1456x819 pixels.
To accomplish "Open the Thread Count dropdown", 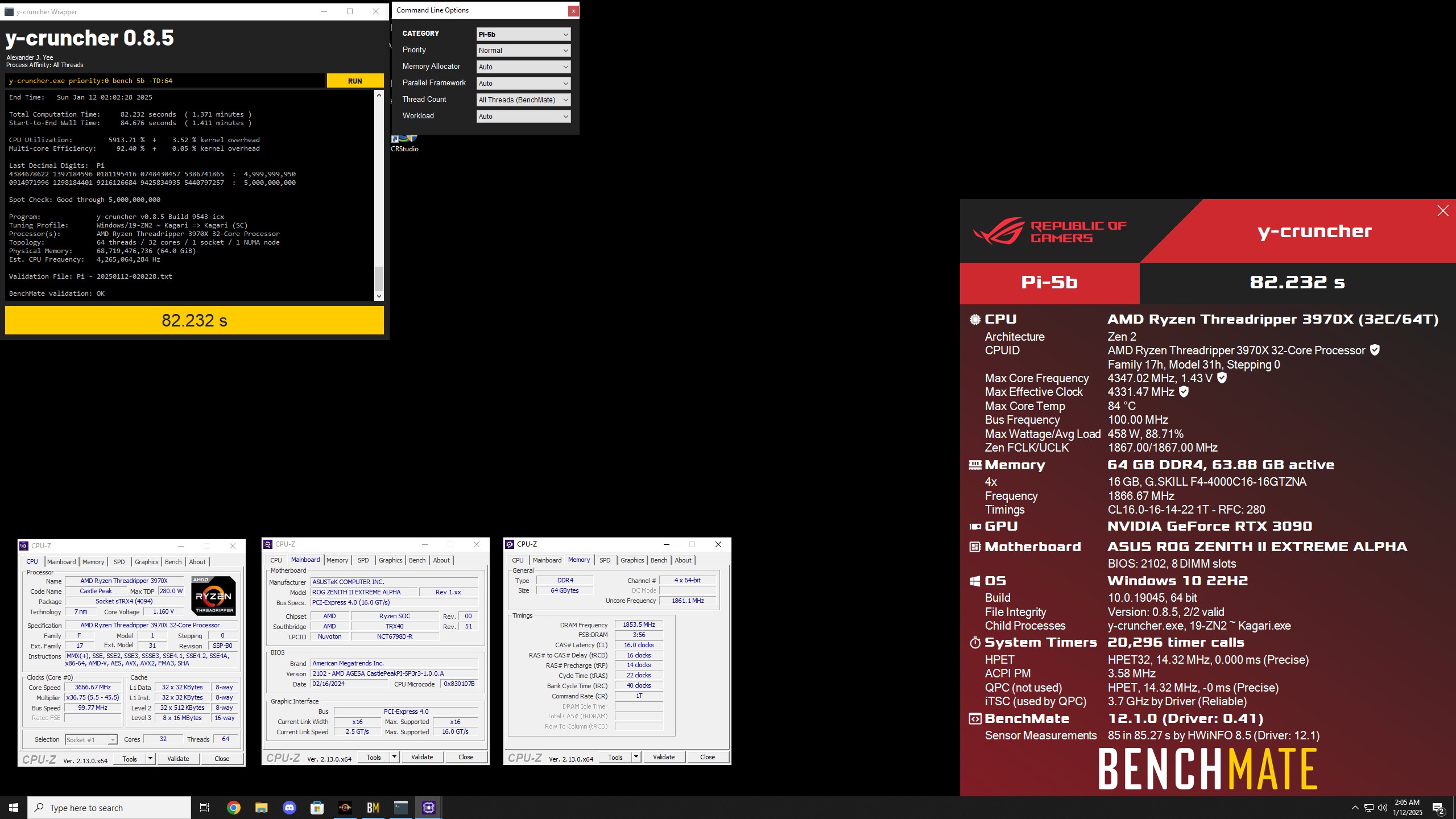I will 523,100.
